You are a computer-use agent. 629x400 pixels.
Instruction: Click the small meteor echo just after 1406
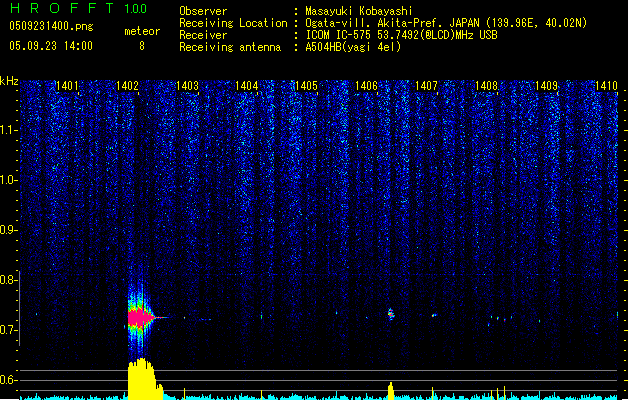(391, 314)
